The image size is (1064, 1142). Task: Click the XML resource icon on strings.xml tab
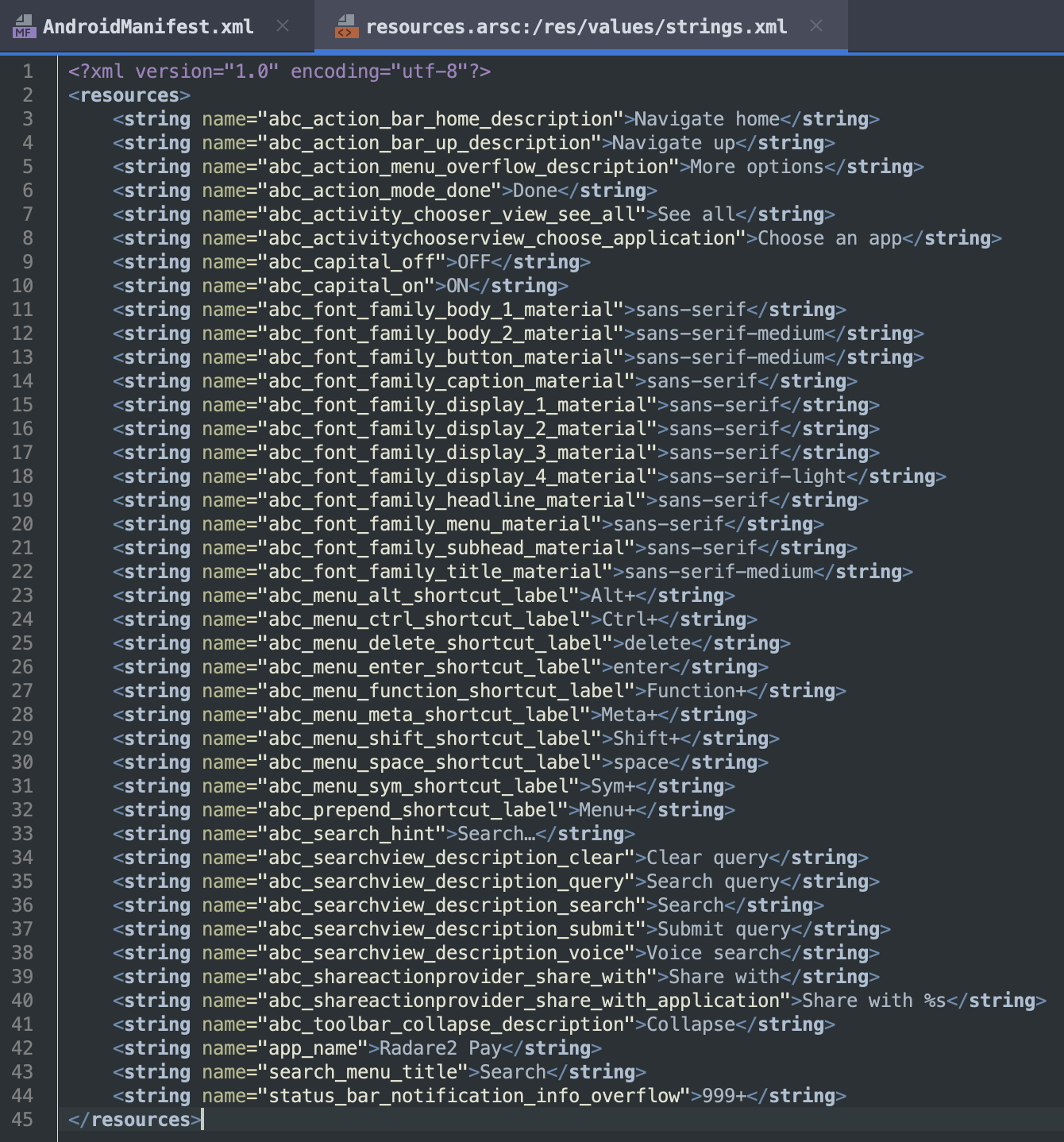tap(345, 27)
